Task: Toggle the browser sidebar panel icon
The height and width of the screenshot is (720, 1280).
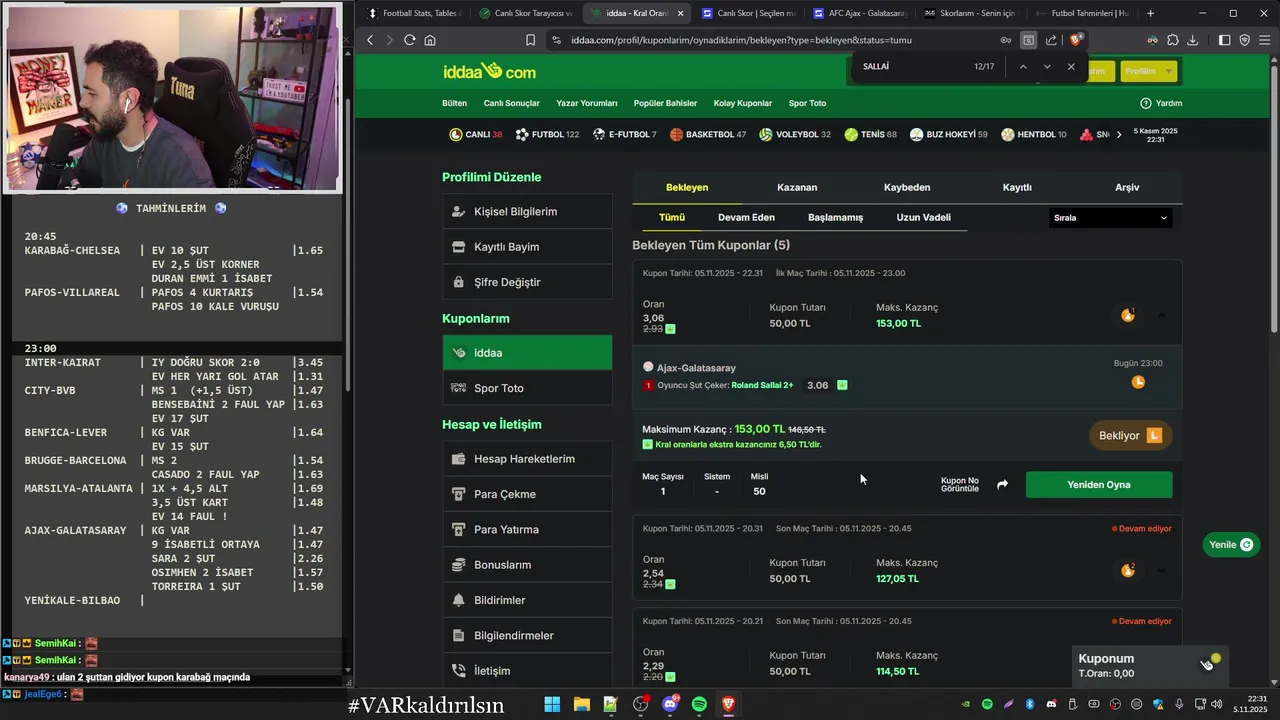Action: coord(1225,40)
